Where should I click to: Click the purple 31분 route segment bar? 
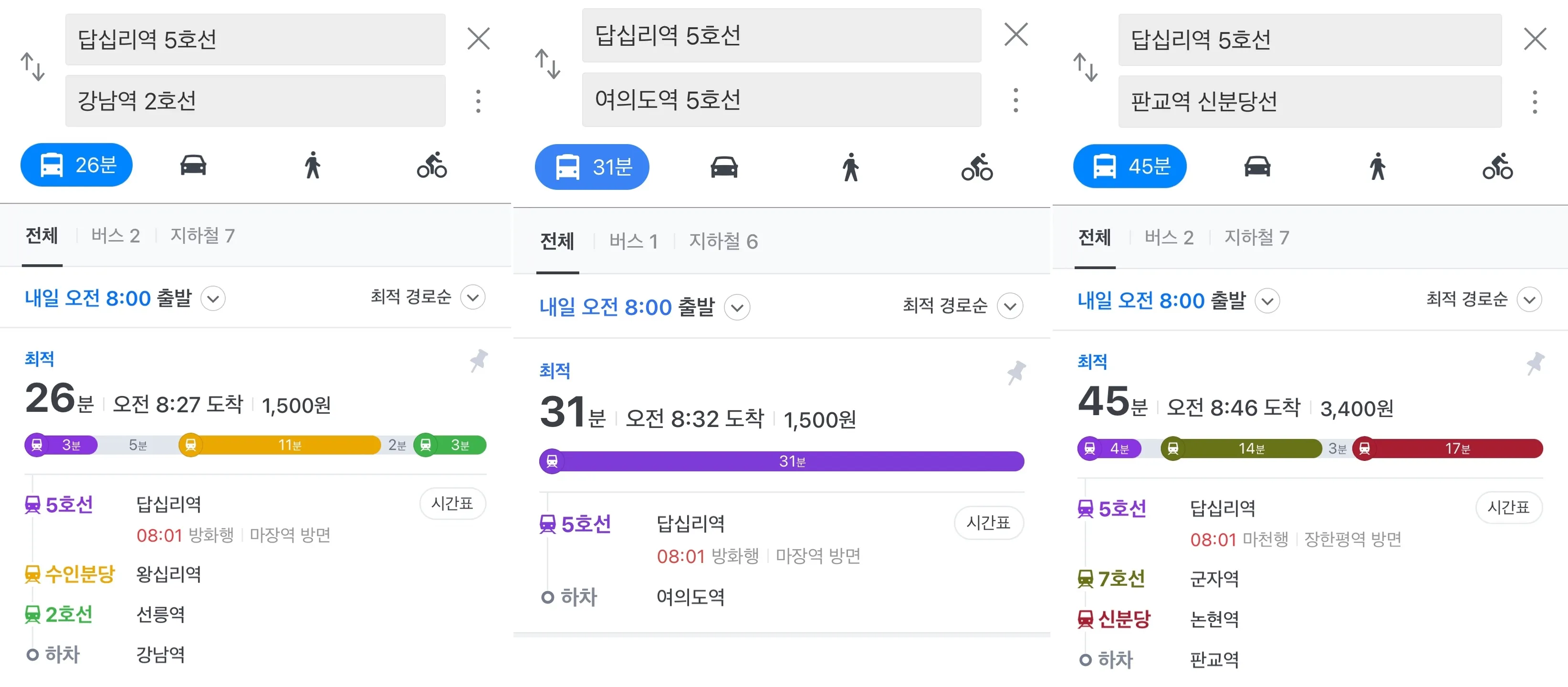782,461
